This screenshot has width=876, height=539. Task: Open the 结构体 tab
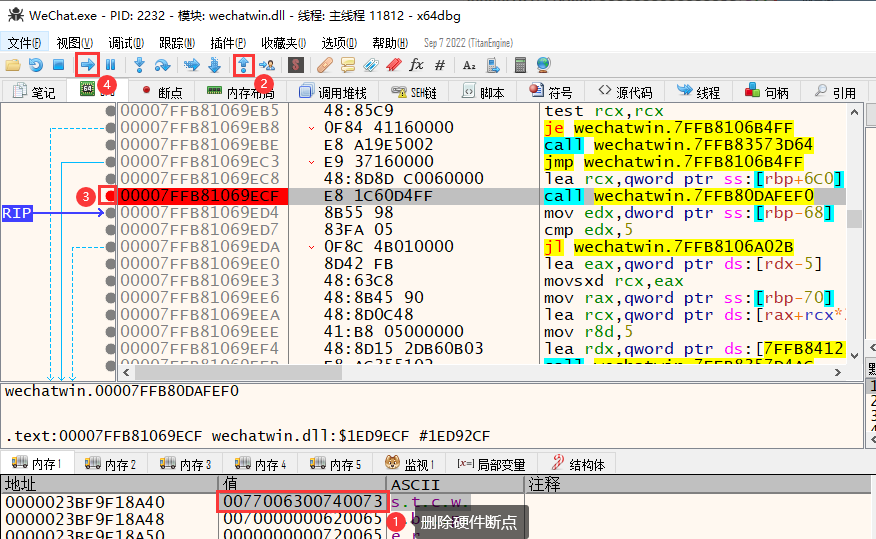click(578, 464)
